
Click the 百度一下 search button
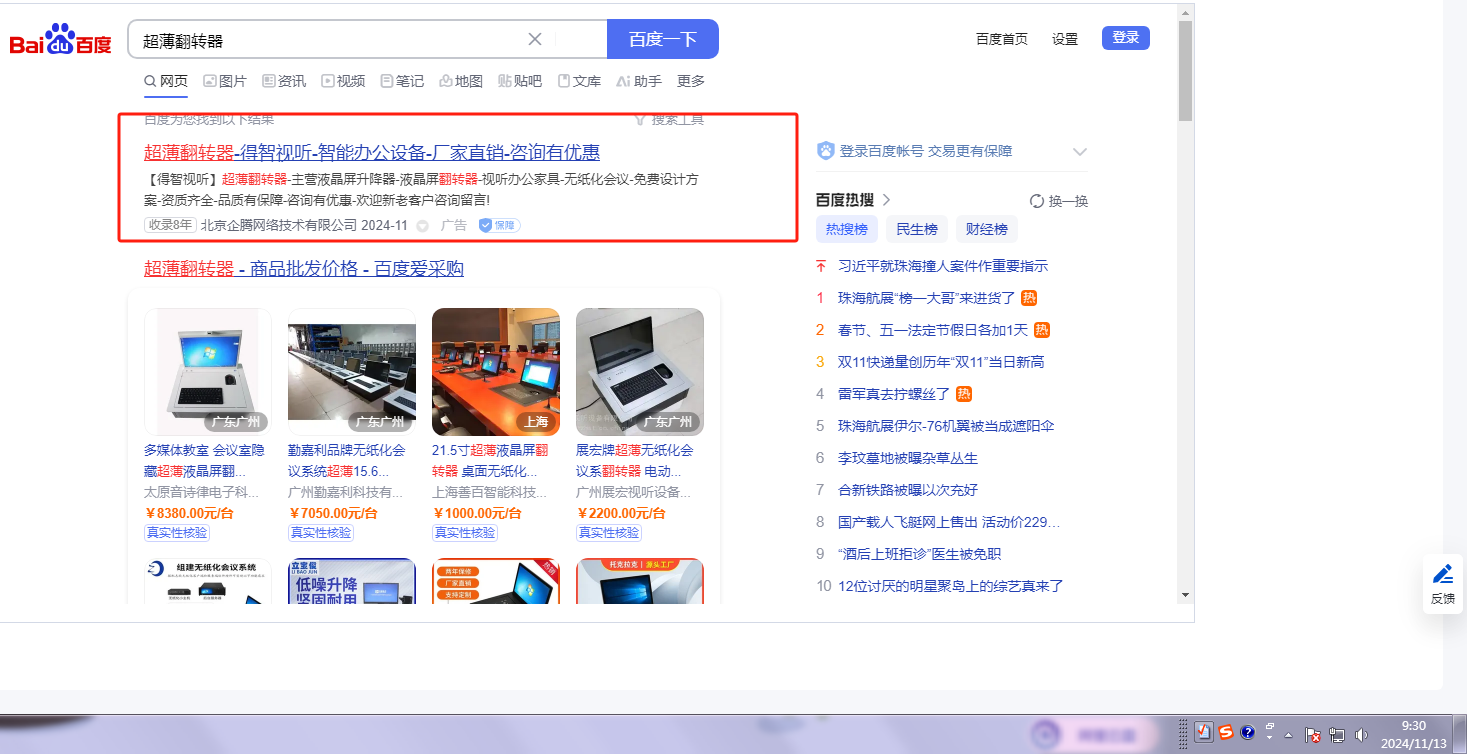tap(663, 39)
